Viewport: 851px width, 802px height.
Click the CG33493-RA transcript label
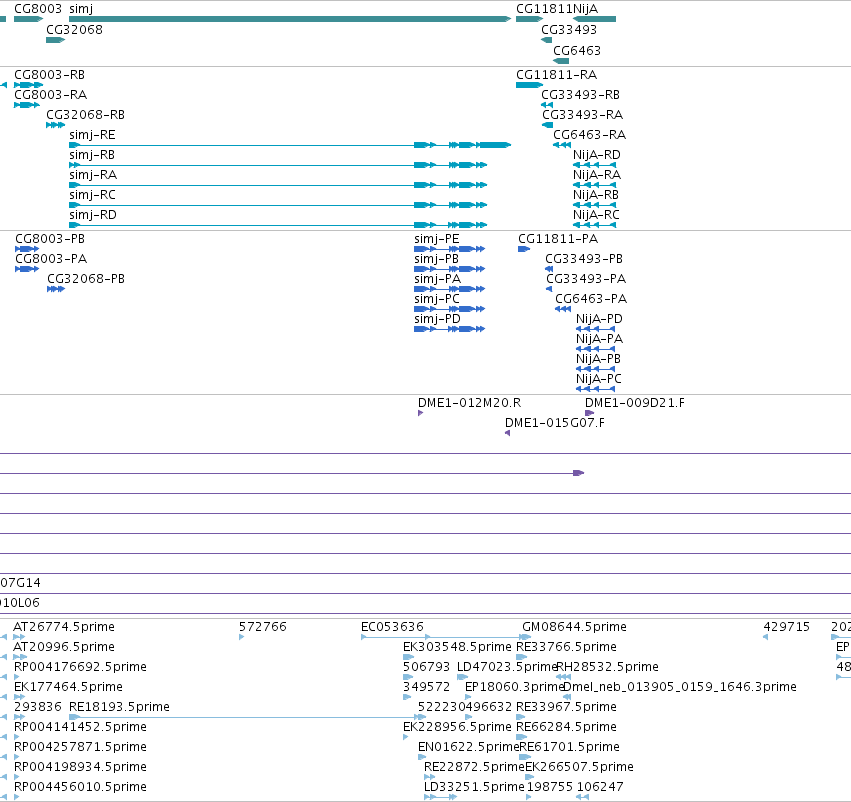pos(582,115)
